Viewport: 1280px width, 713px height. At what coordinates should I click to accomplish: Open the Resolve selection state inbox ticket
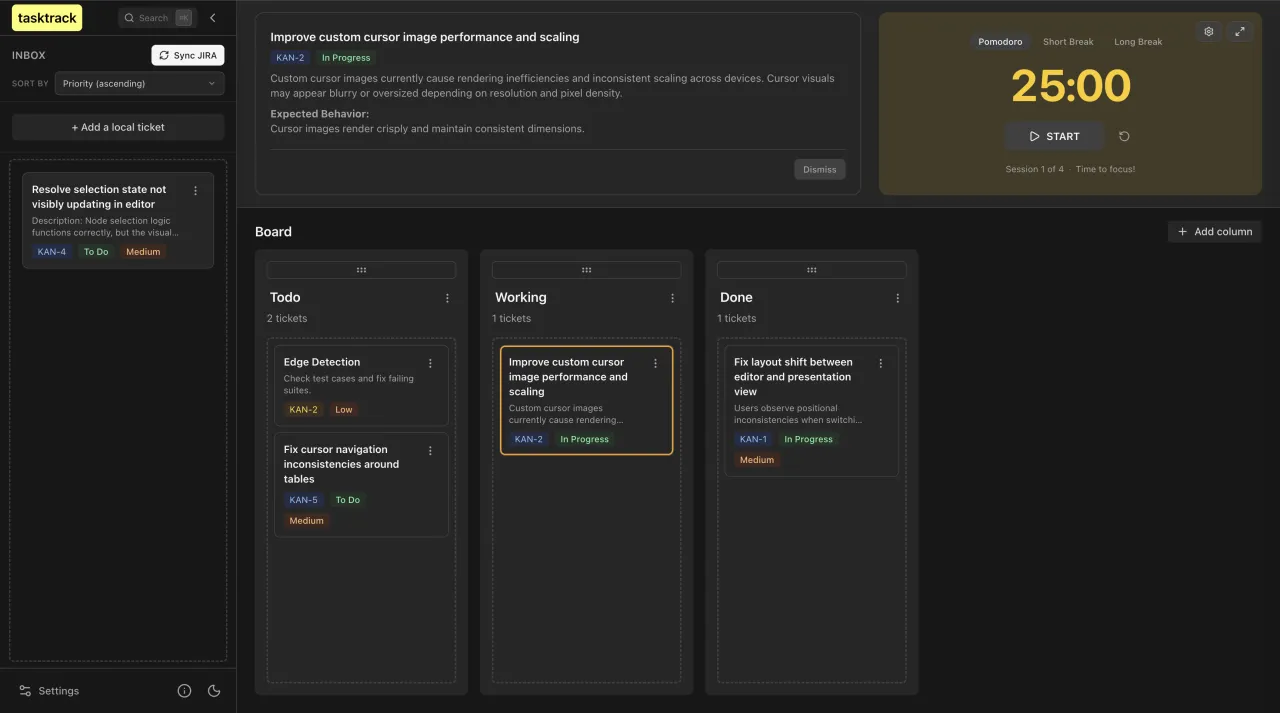pyautogui.click(x=118, y=220)
